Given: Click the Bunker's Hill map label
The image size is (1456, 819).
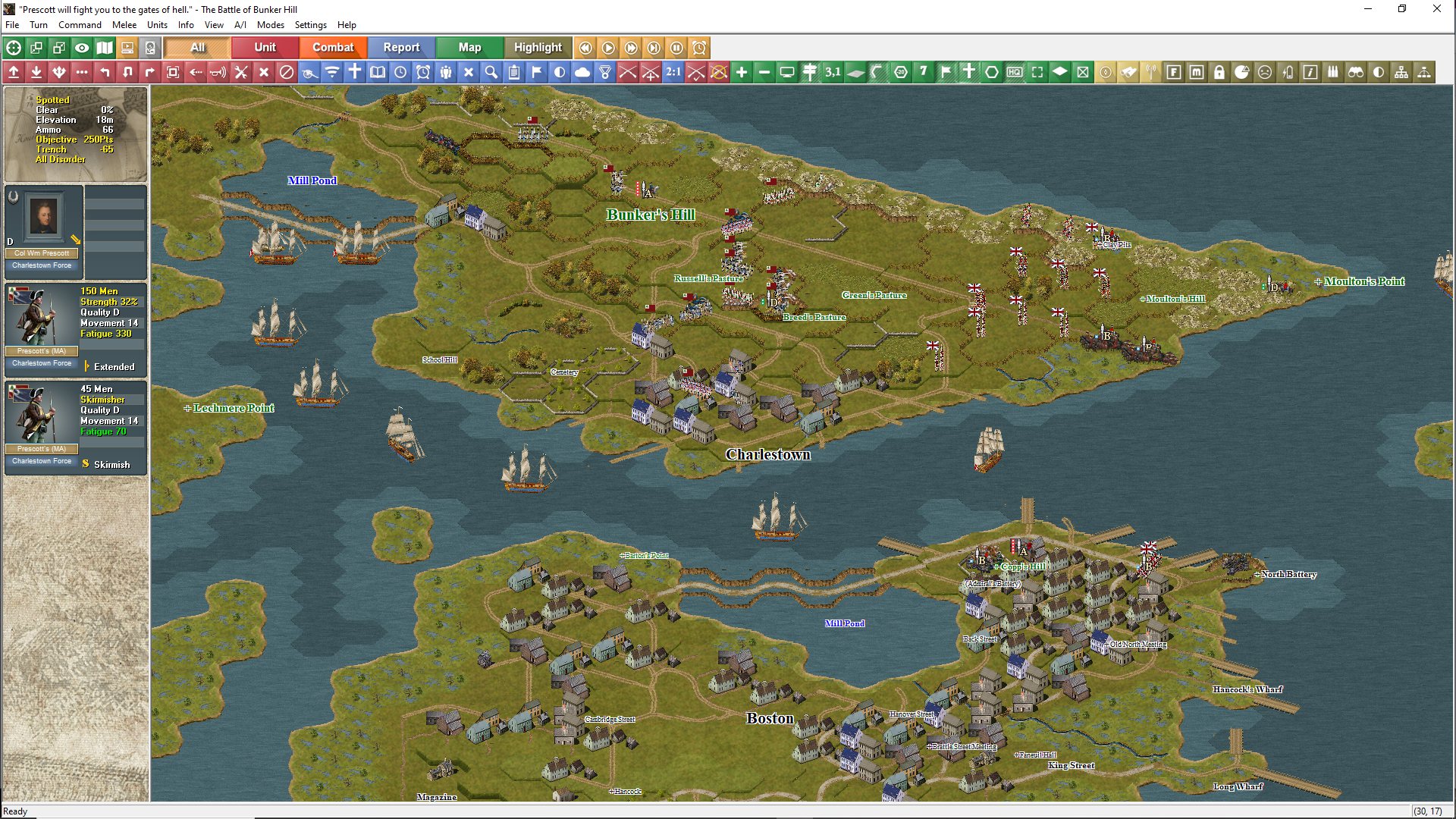Looking at the screenshot, I should (651, 215).
